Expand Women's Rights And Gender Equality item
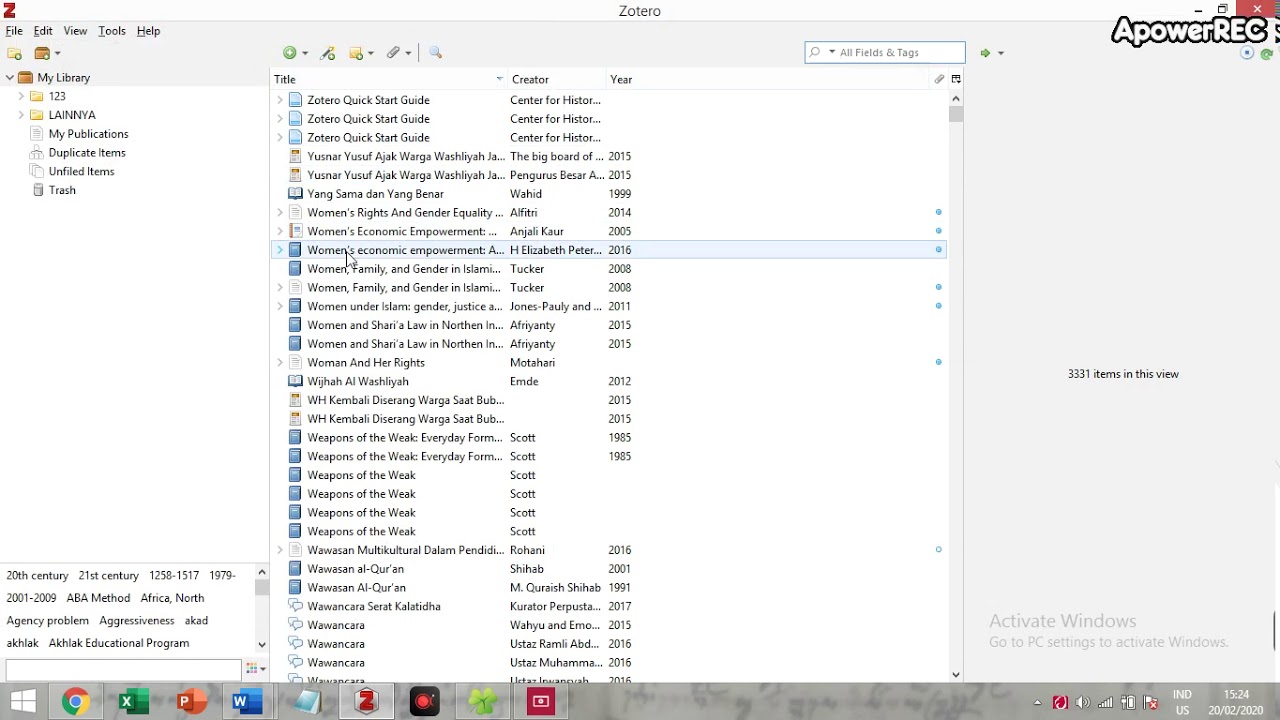Viewport: 1280px width, 720px height. click(280, 213)
